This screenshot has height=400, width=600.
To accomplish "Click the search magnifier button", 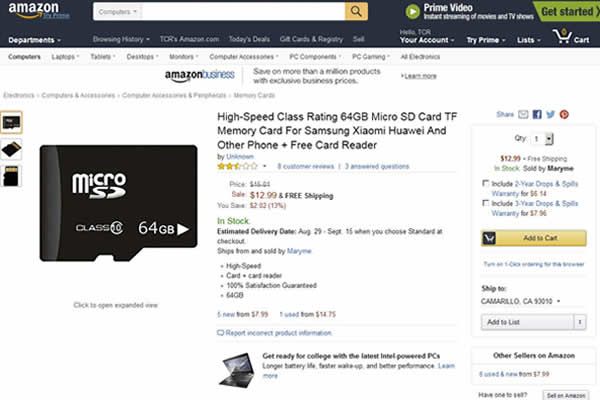I will pos(356,11).
